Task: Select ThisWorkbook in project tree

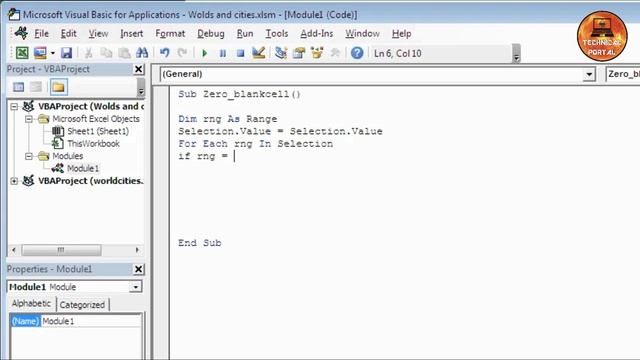Action: (93, 144)
